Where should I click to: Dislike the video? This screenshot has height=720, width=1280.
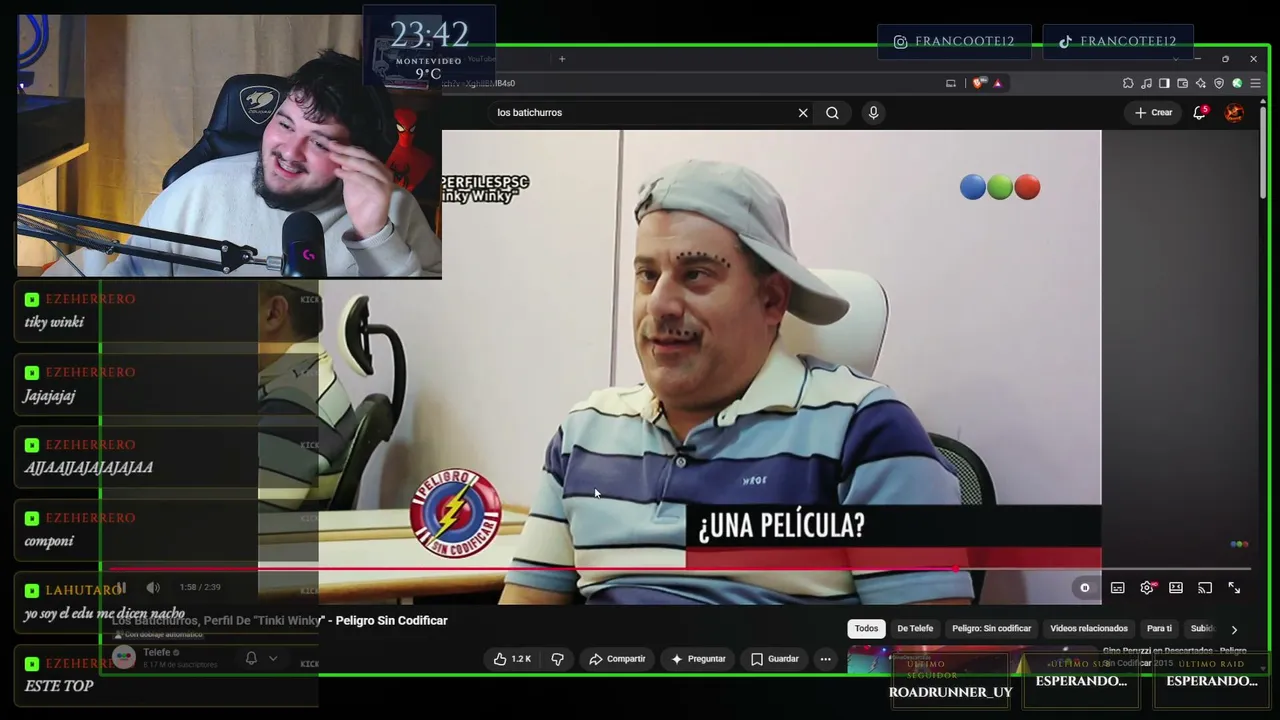tap(558, 659)
